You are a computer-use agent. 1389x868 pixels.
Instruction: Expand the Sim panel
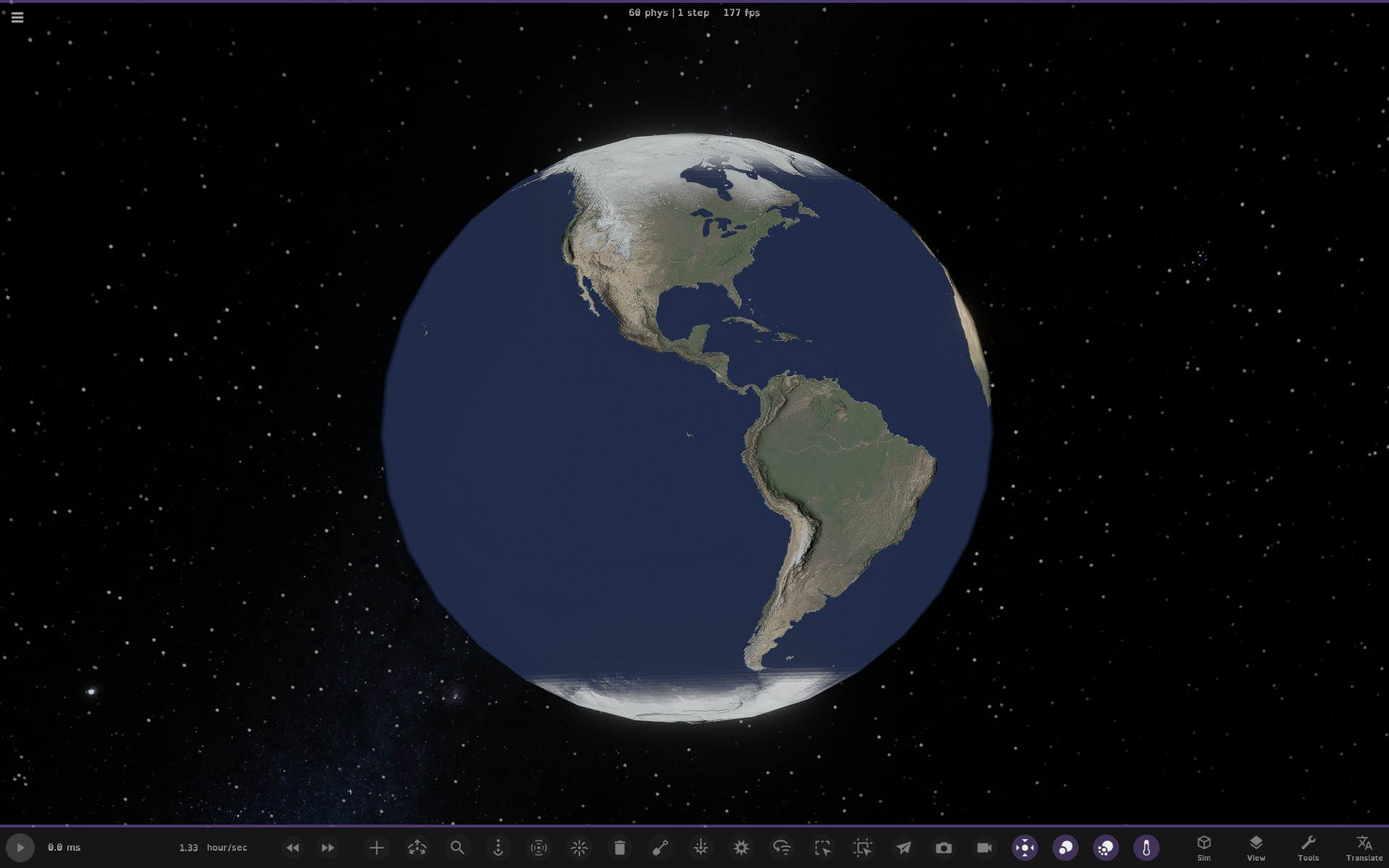click(x=1204, y=848)
